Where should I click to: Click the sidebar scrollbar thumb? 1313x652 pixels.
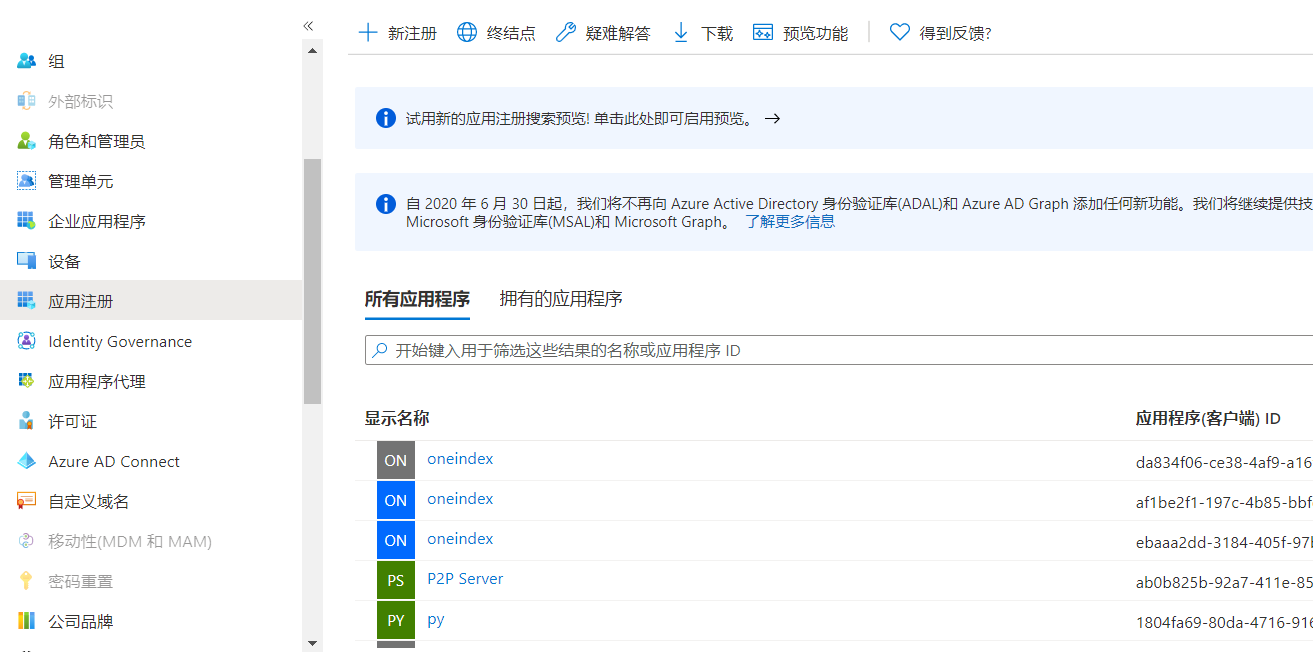click(313, 281)
